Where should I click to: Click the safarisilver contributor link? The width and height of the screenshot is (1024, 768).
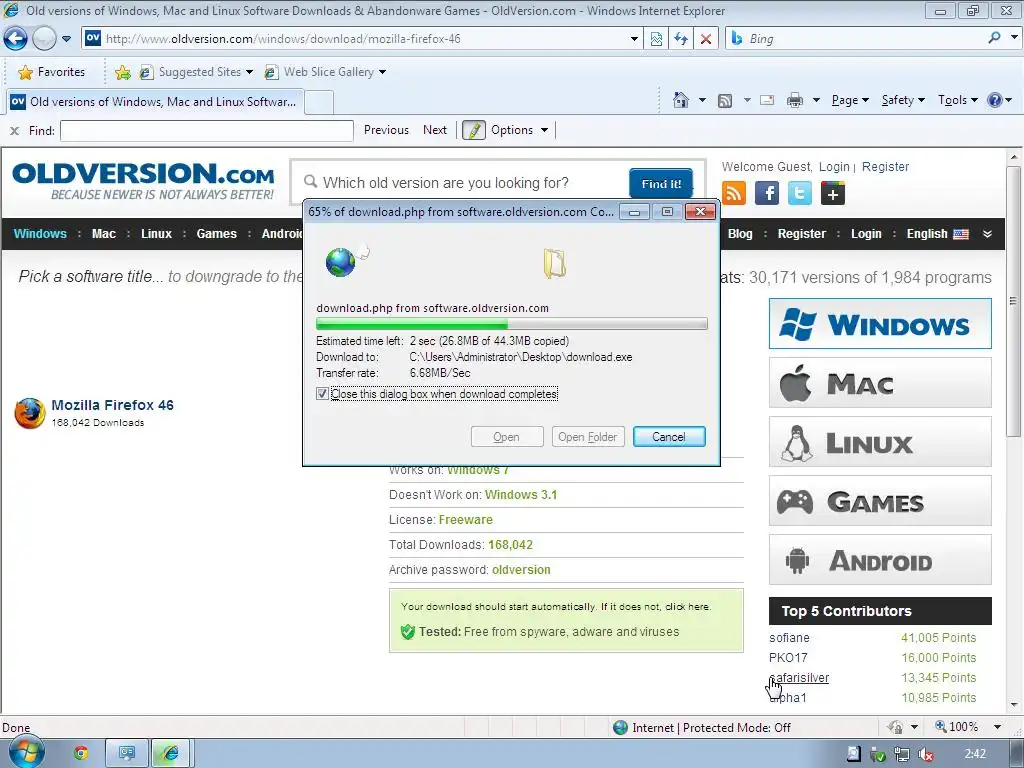799,678
